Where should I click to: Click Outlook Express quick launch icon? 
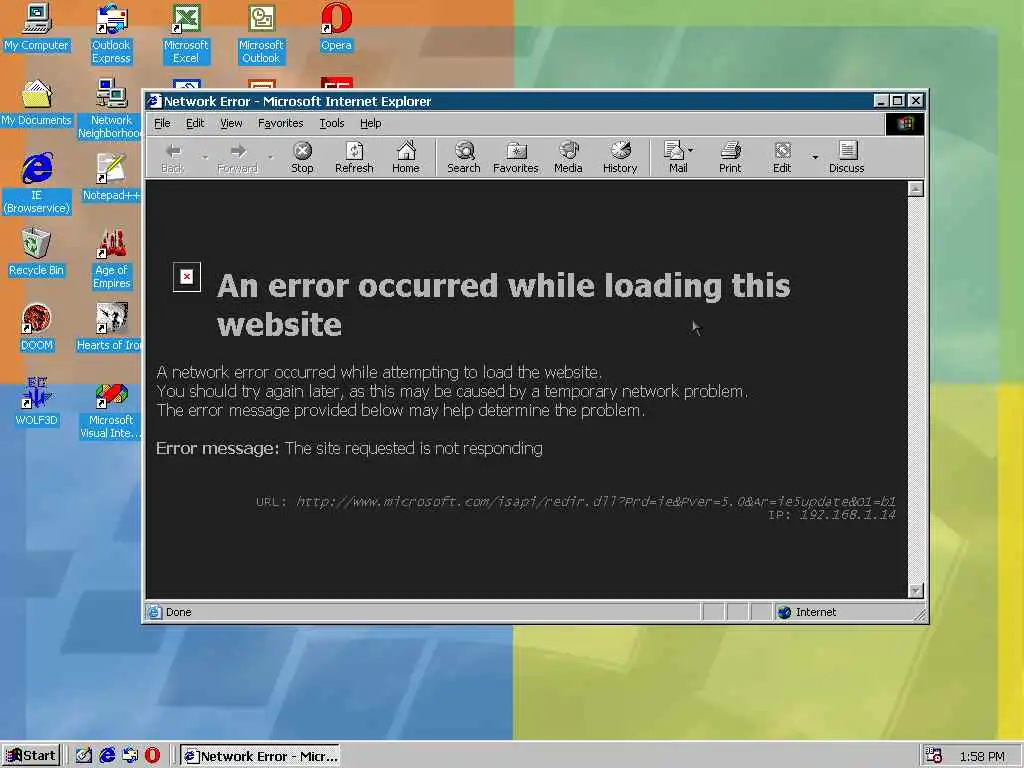(x=130, y=756)
